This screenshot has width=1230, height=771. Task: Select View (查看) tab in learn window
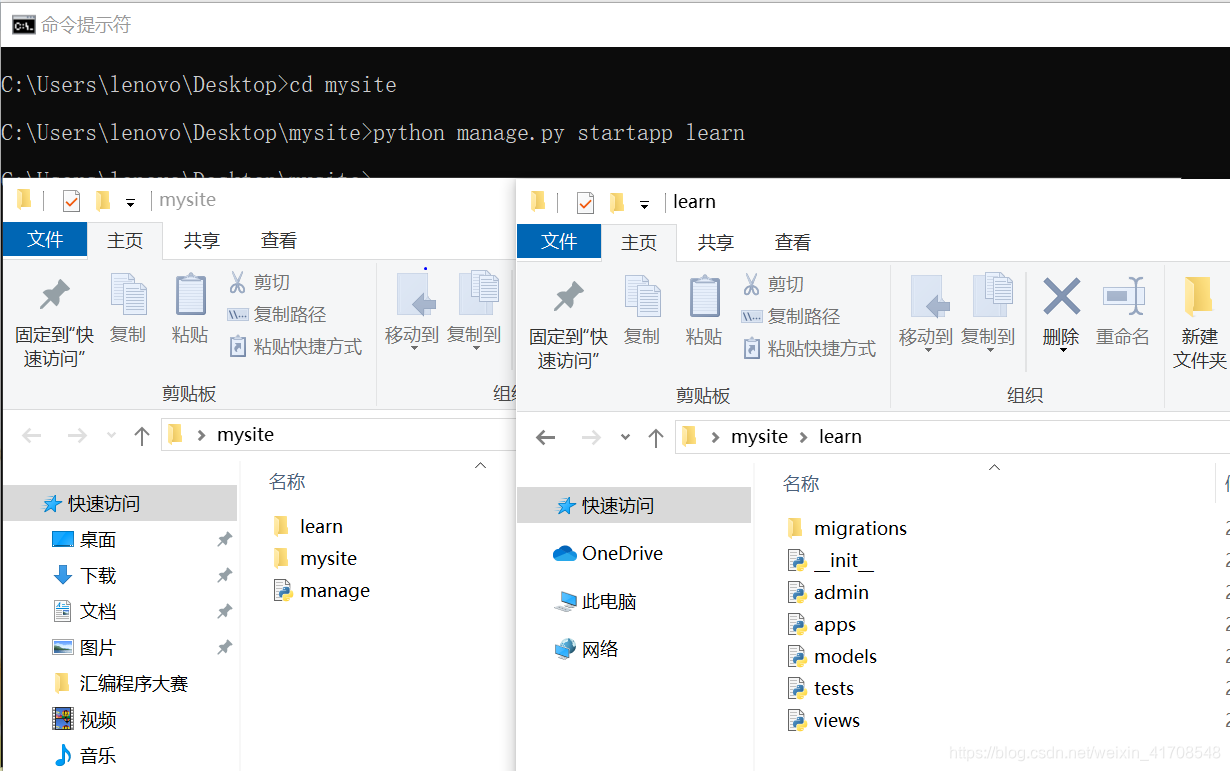click(x=793, y=243)
